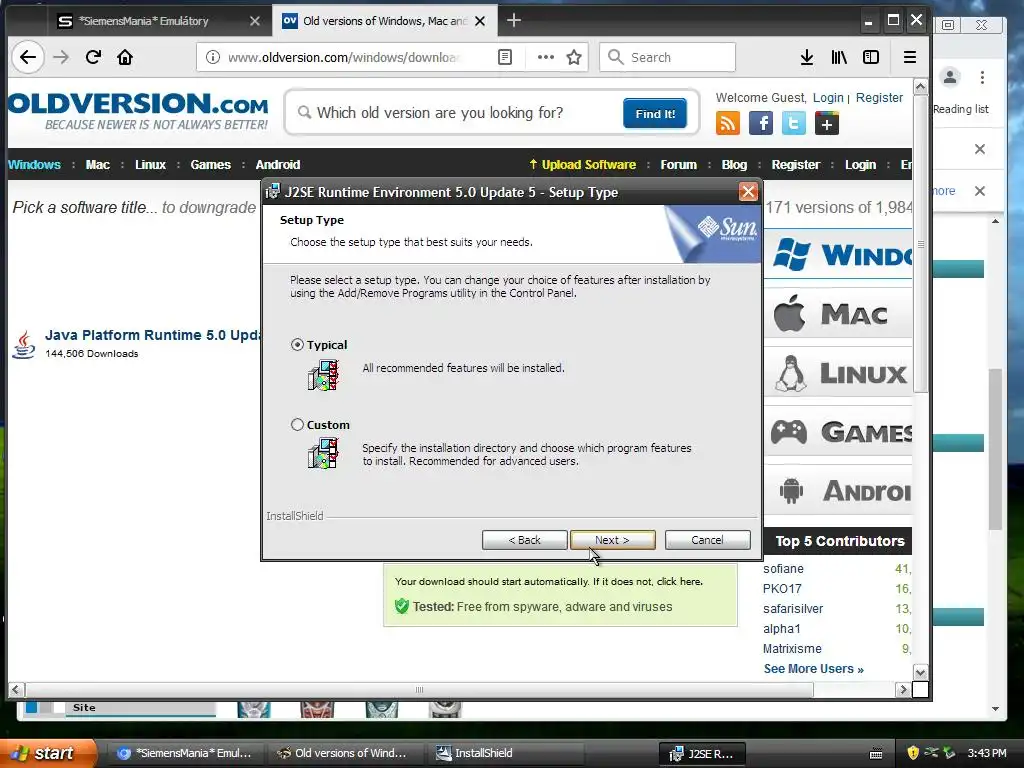Open the Windows XP start button
The width and height of the screenshot is (1024, 768).
click(x=47, y=753)
